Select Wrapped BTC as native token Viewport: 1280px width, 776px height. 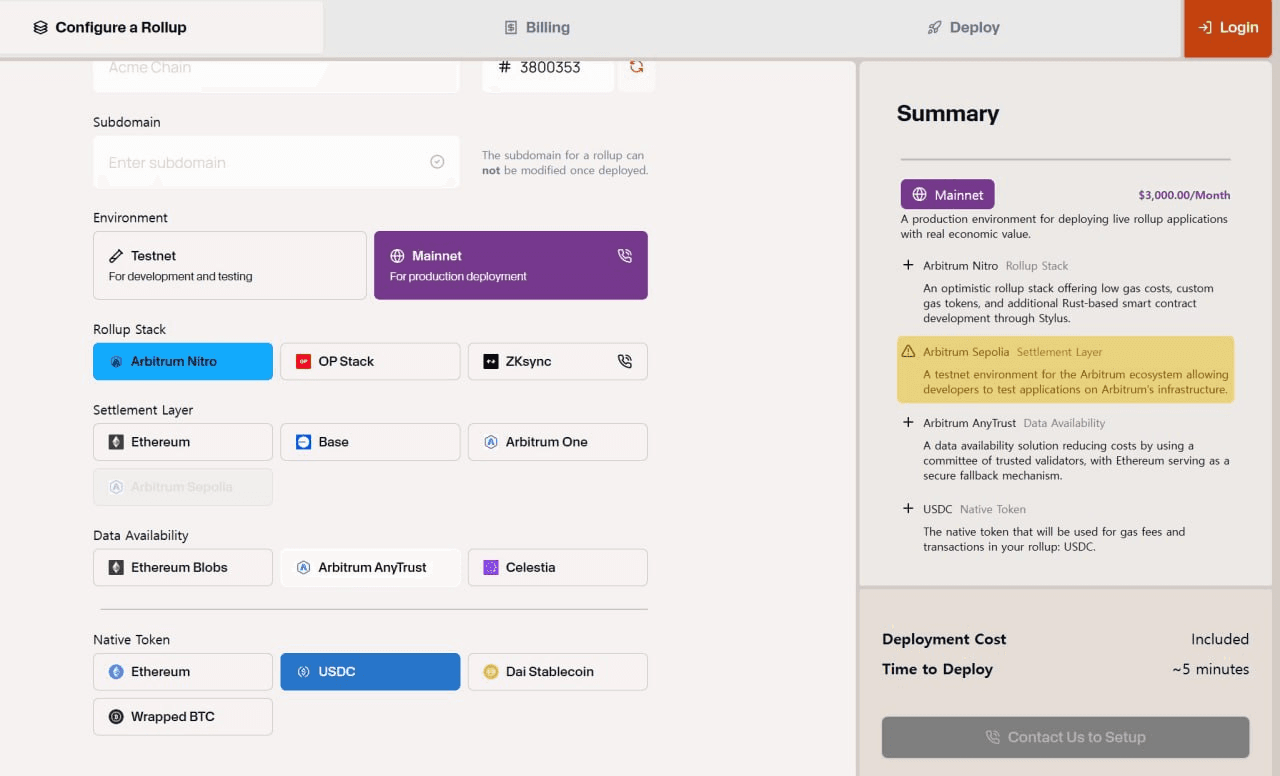click(183, 717)
